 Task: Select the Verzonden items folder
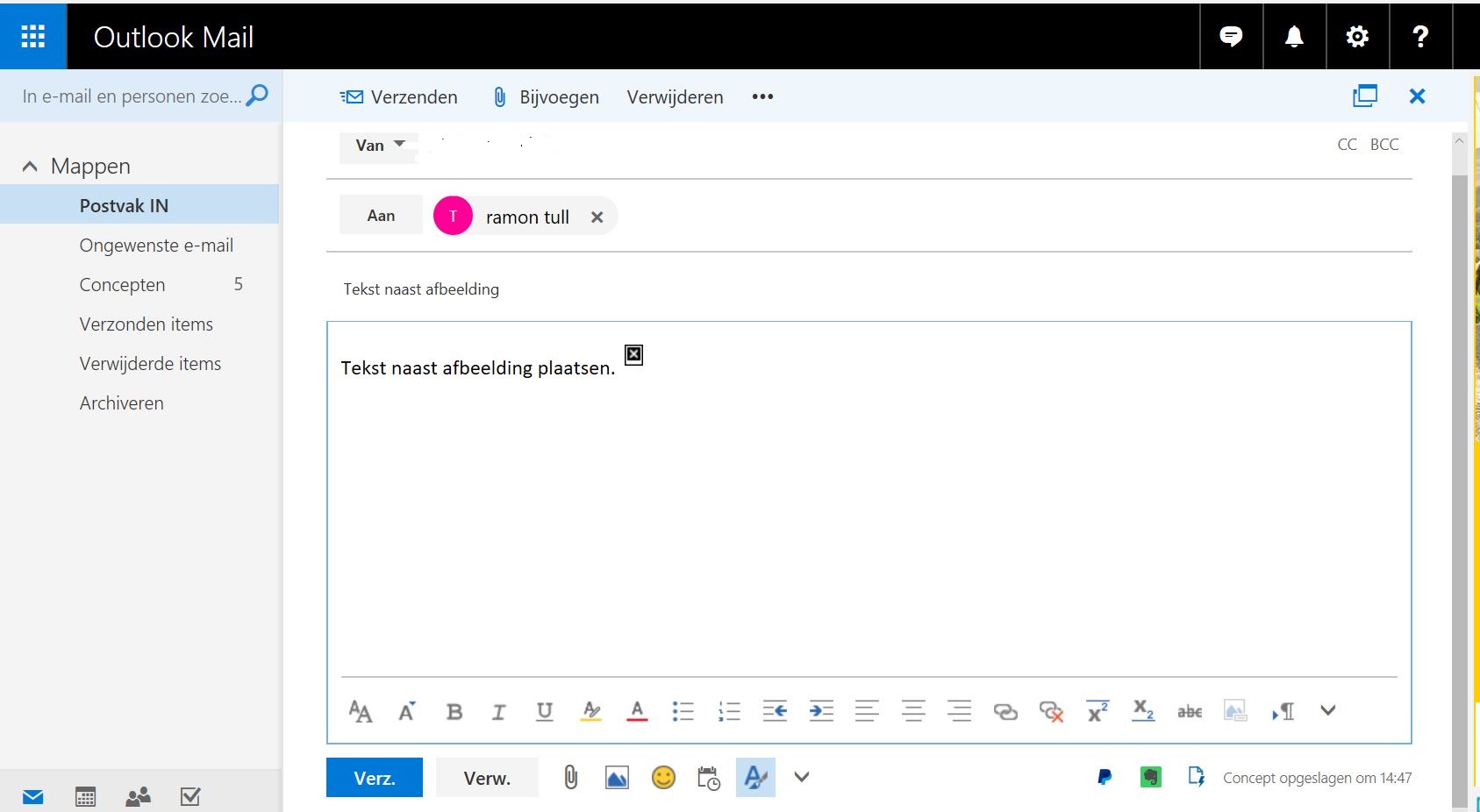[x=146, y=324]
